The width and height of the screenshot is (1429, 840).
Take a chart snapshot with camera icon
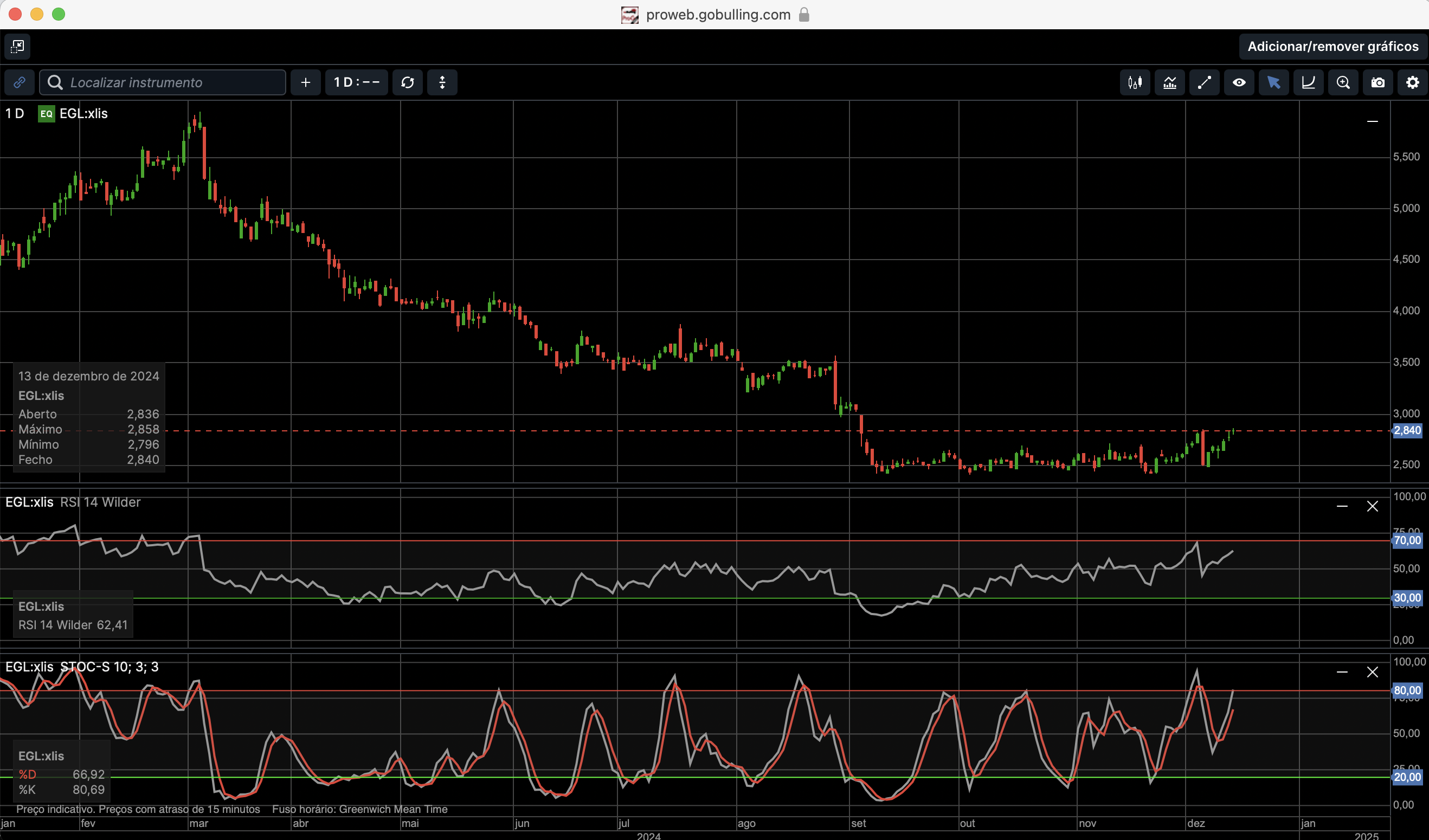pyautogui.click(x=1377, y=83)
